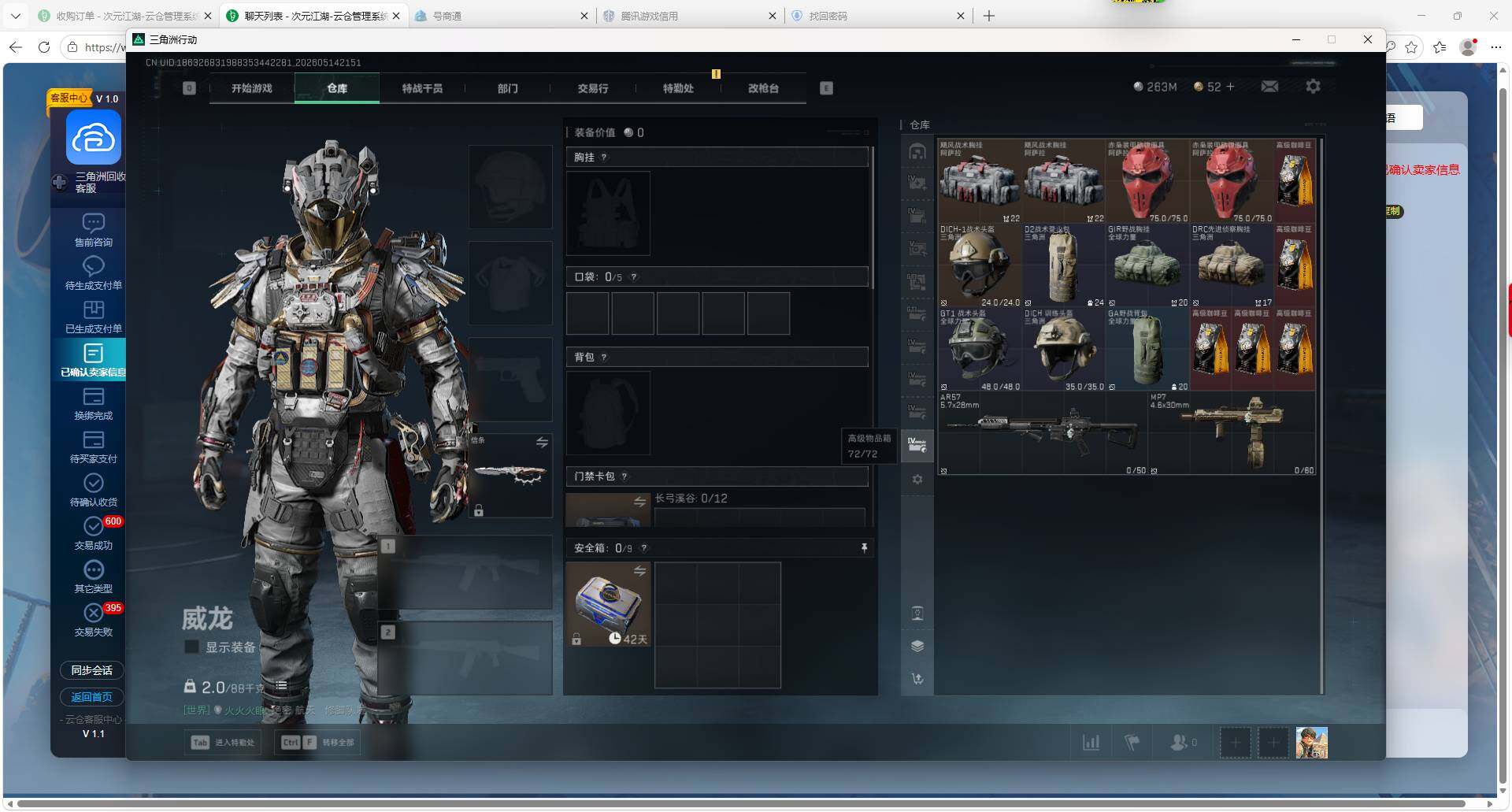Click the help icon beside 口袋

(x=634, y=277)
